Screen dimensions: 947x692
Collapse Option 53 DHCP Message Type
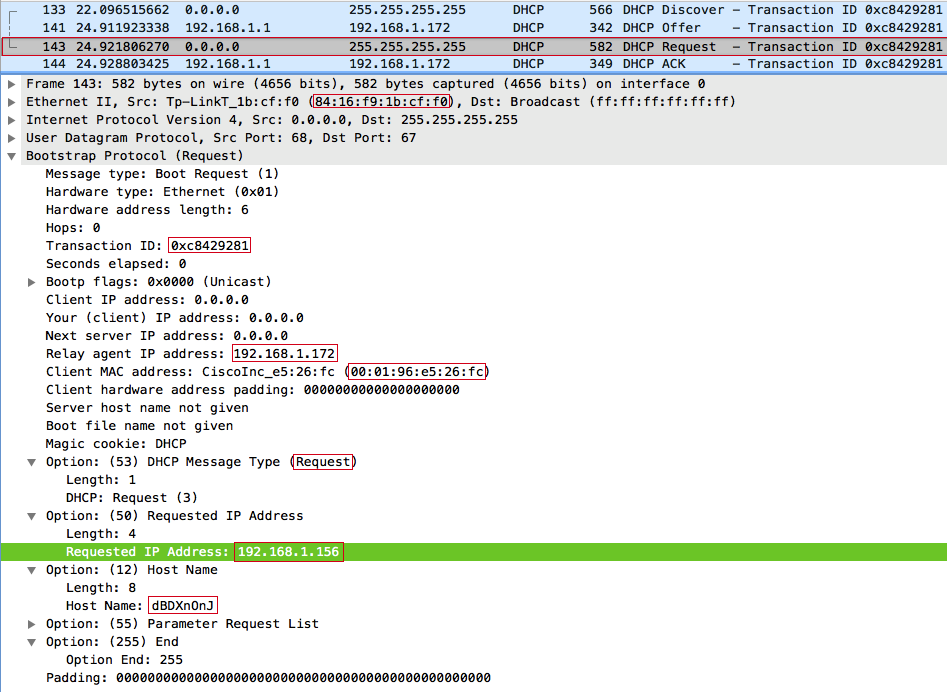tap(31, 463)
